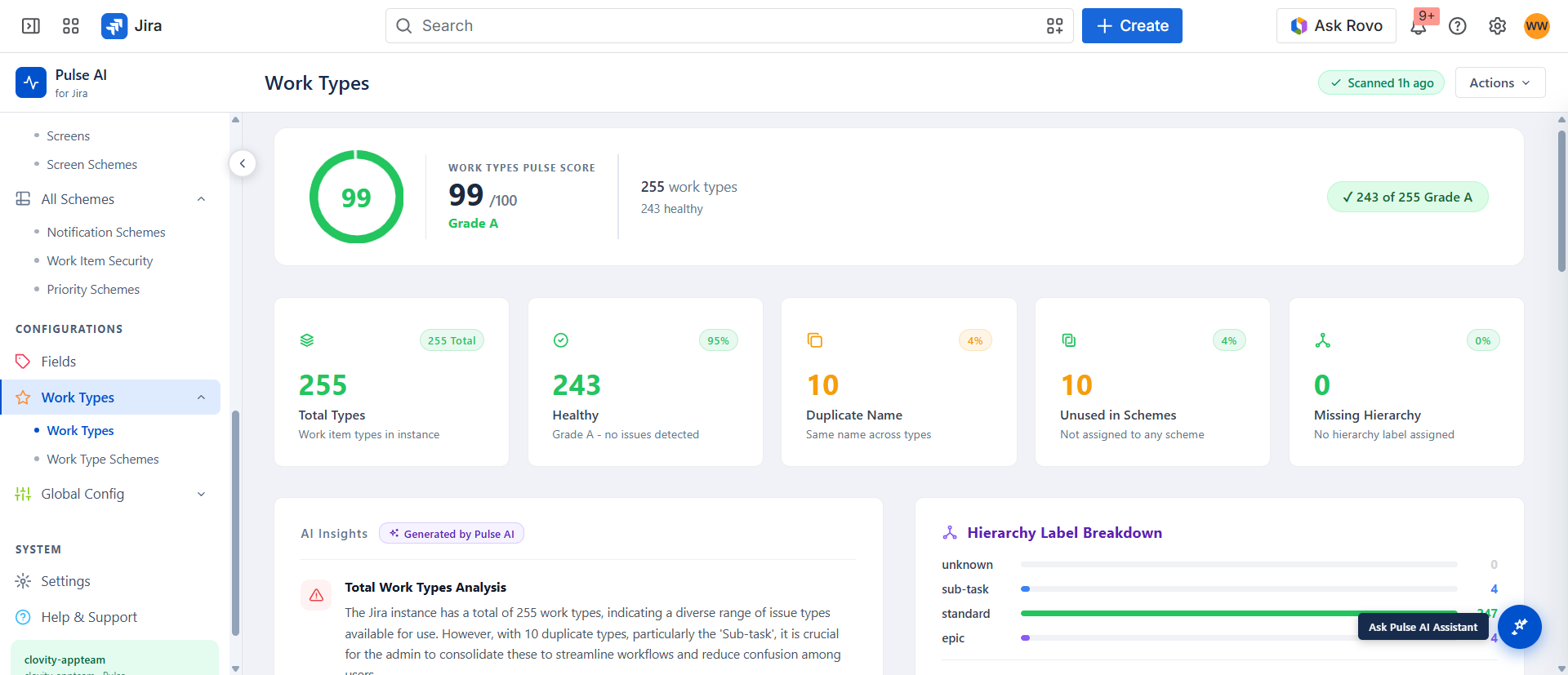Open Fields configuration

(x=59, y=362)
